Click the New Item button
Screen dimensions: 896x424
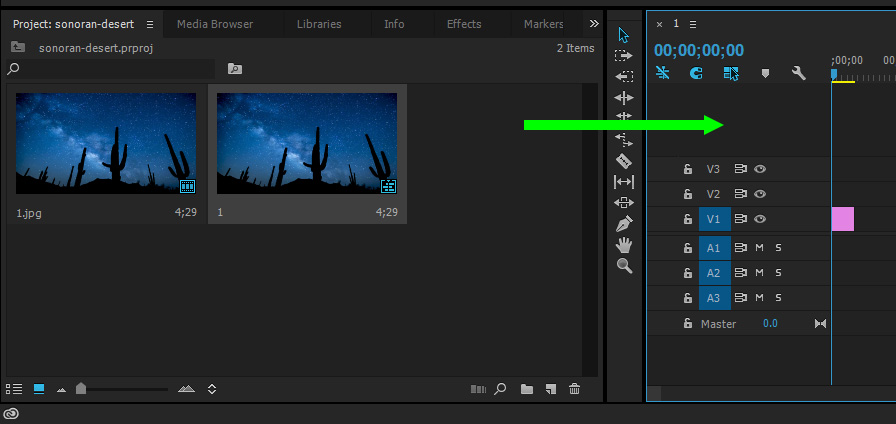pos(550,389)
